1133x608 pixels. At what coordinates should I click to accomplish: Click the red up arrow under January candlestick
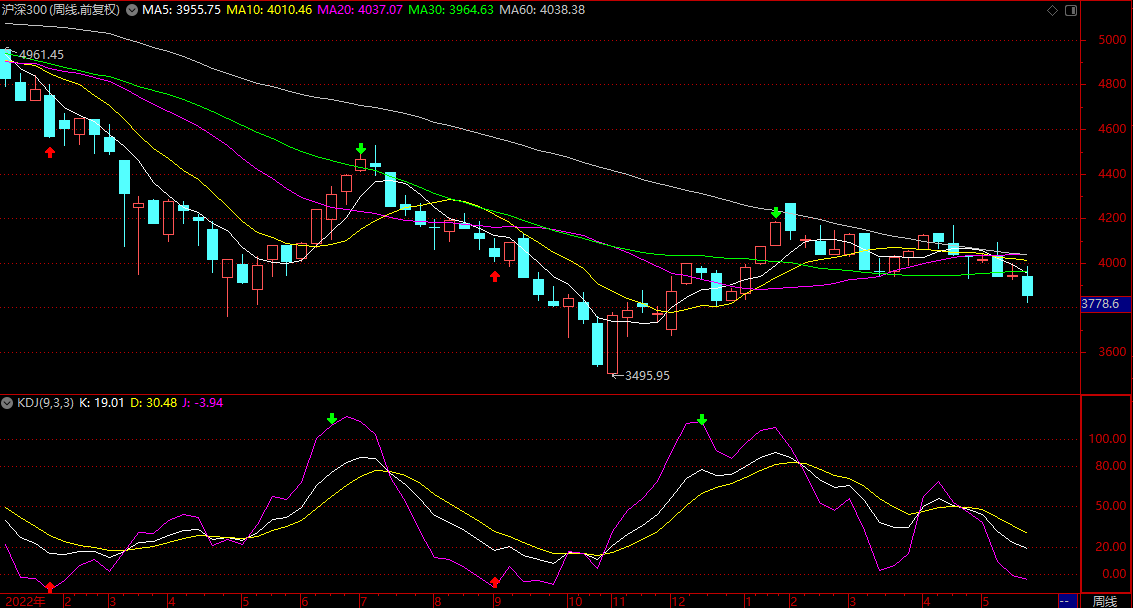coord(49,152)
